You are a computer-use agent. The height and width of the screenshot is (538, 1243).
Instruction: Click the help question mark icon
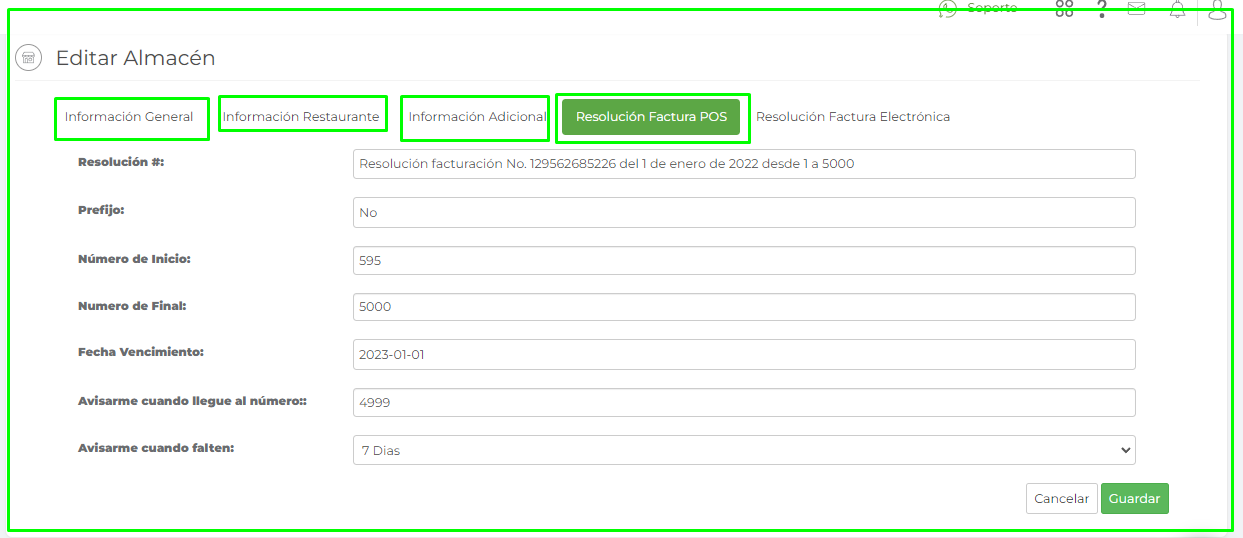point(1102,9)
